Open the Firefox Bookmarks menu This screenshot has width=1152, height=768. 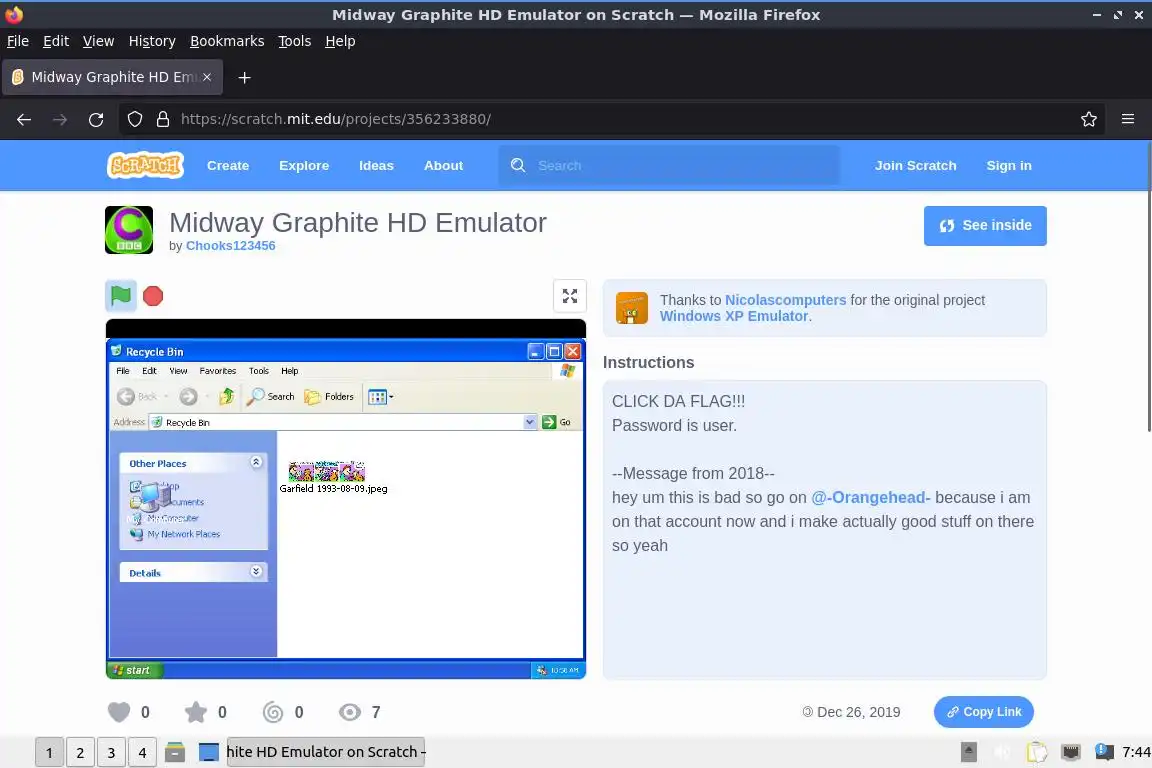pyautogui.click(x=227, y=41)
